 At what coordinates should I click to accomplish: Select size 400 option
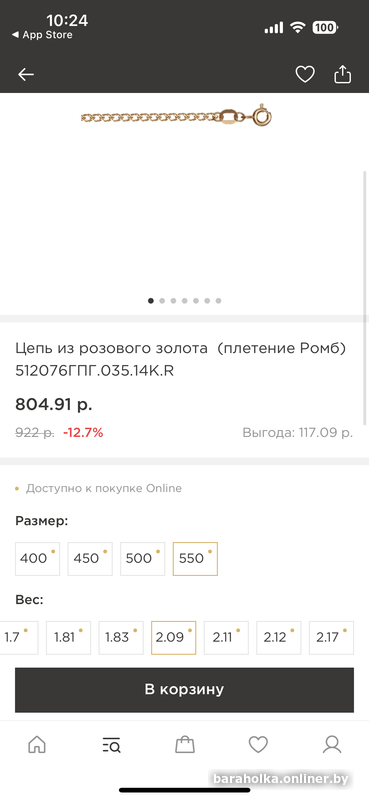click(37, 559)
